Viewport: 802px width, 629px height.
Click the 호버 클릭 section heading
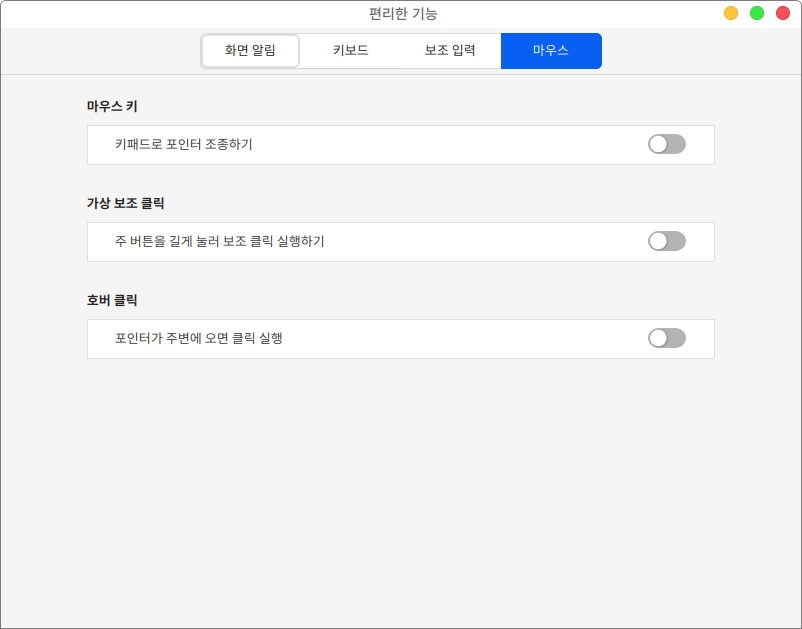tap(112, 300)
